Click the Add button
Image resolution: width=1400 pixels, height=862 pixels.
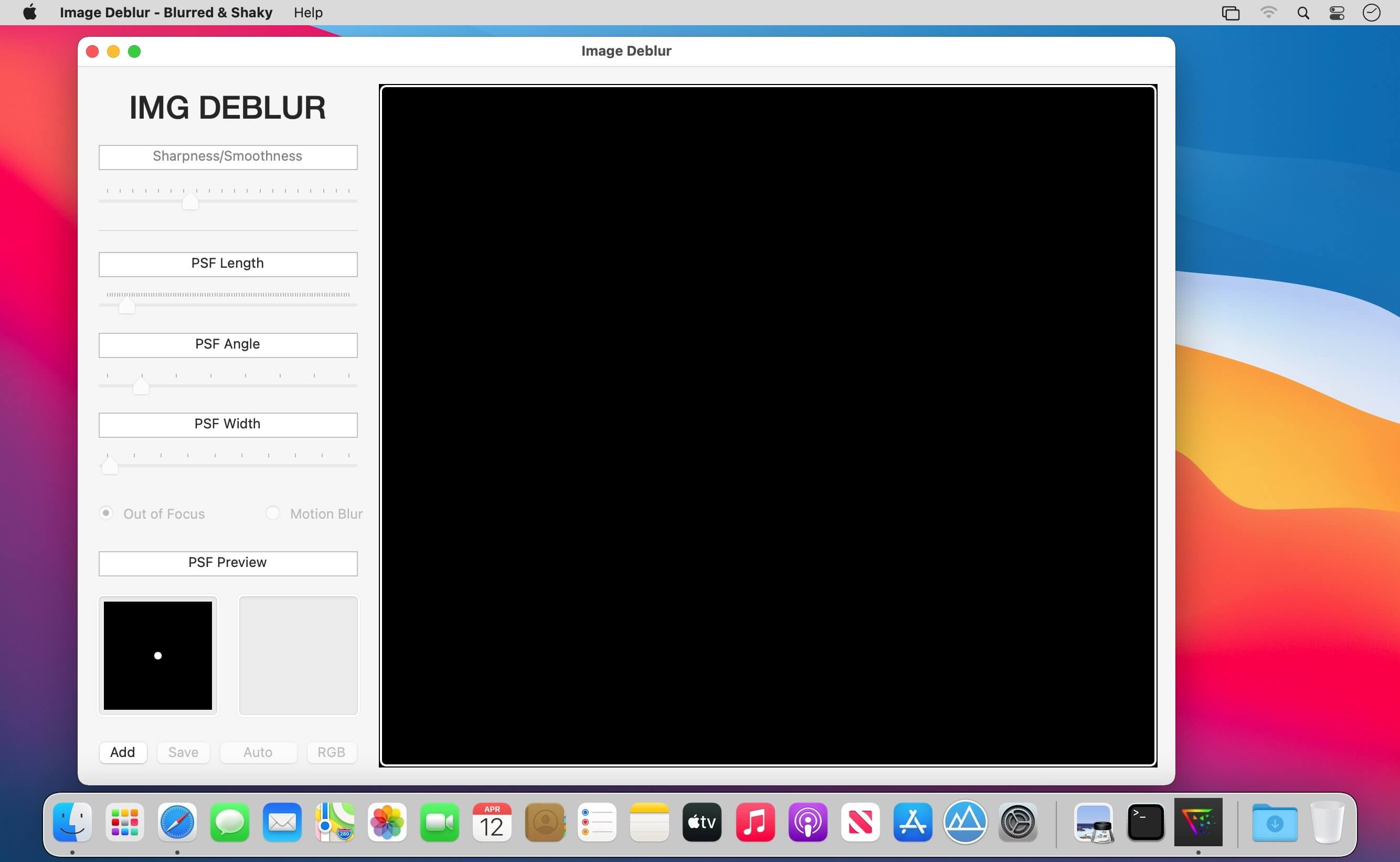[x=122, y=752]
